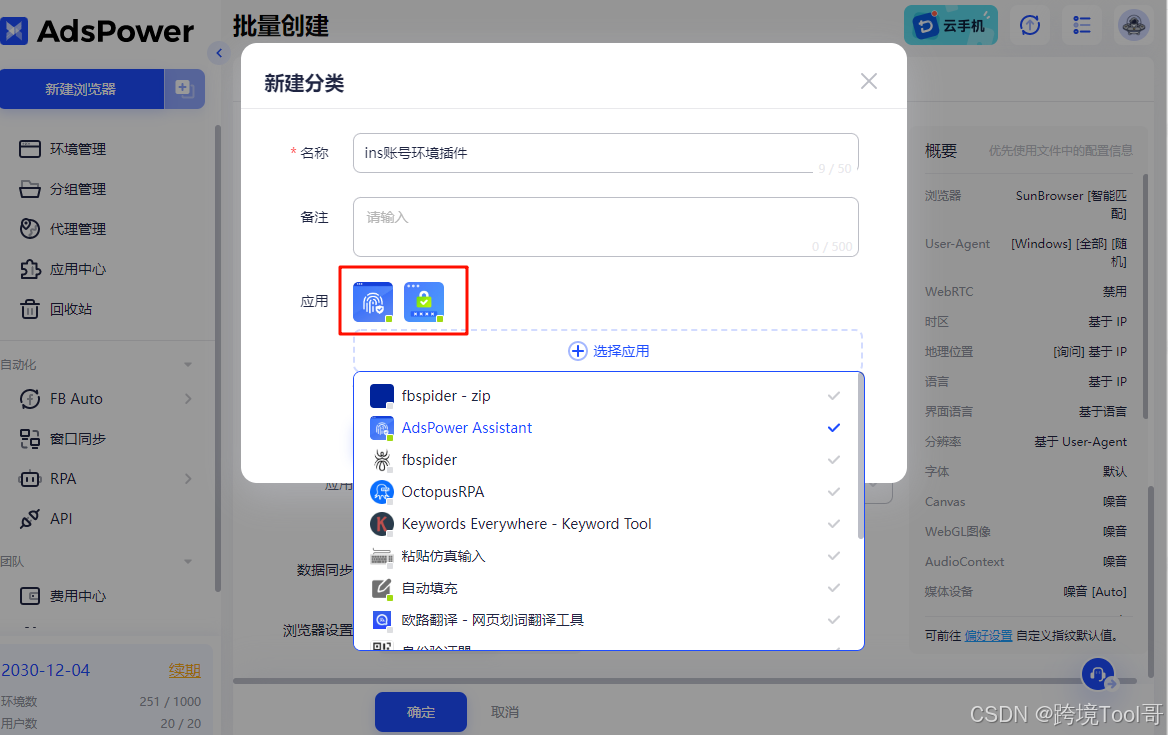Click the 粘贴仿真输入 keyboard icon
1168x735 pixels.
click(381, 556)
